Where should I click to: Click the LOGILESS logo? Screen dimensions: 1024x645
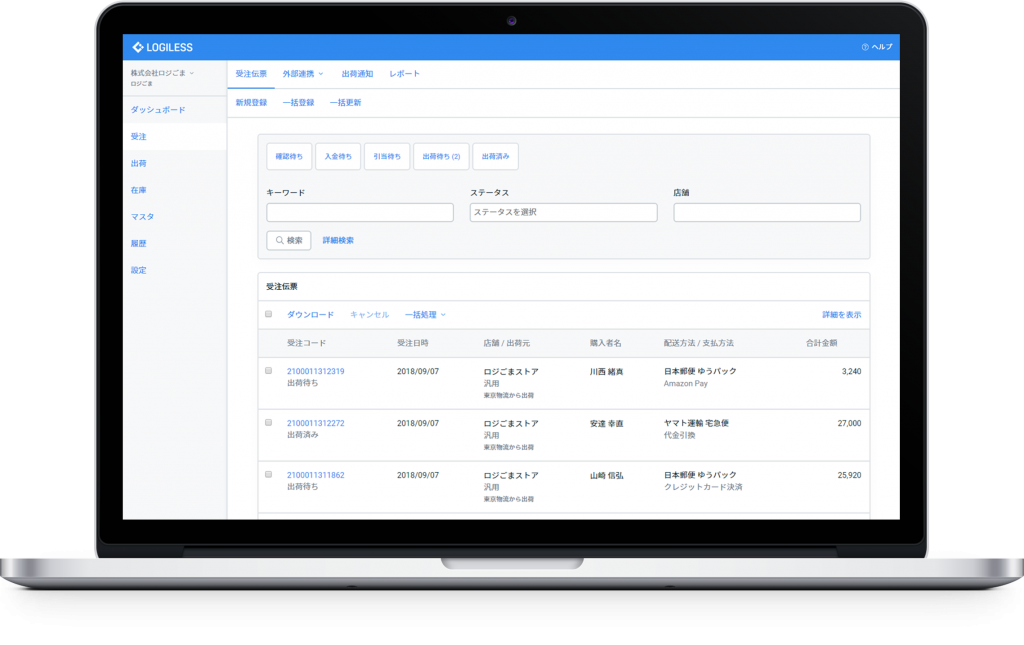pyautogui.click(x=163, y=47)
